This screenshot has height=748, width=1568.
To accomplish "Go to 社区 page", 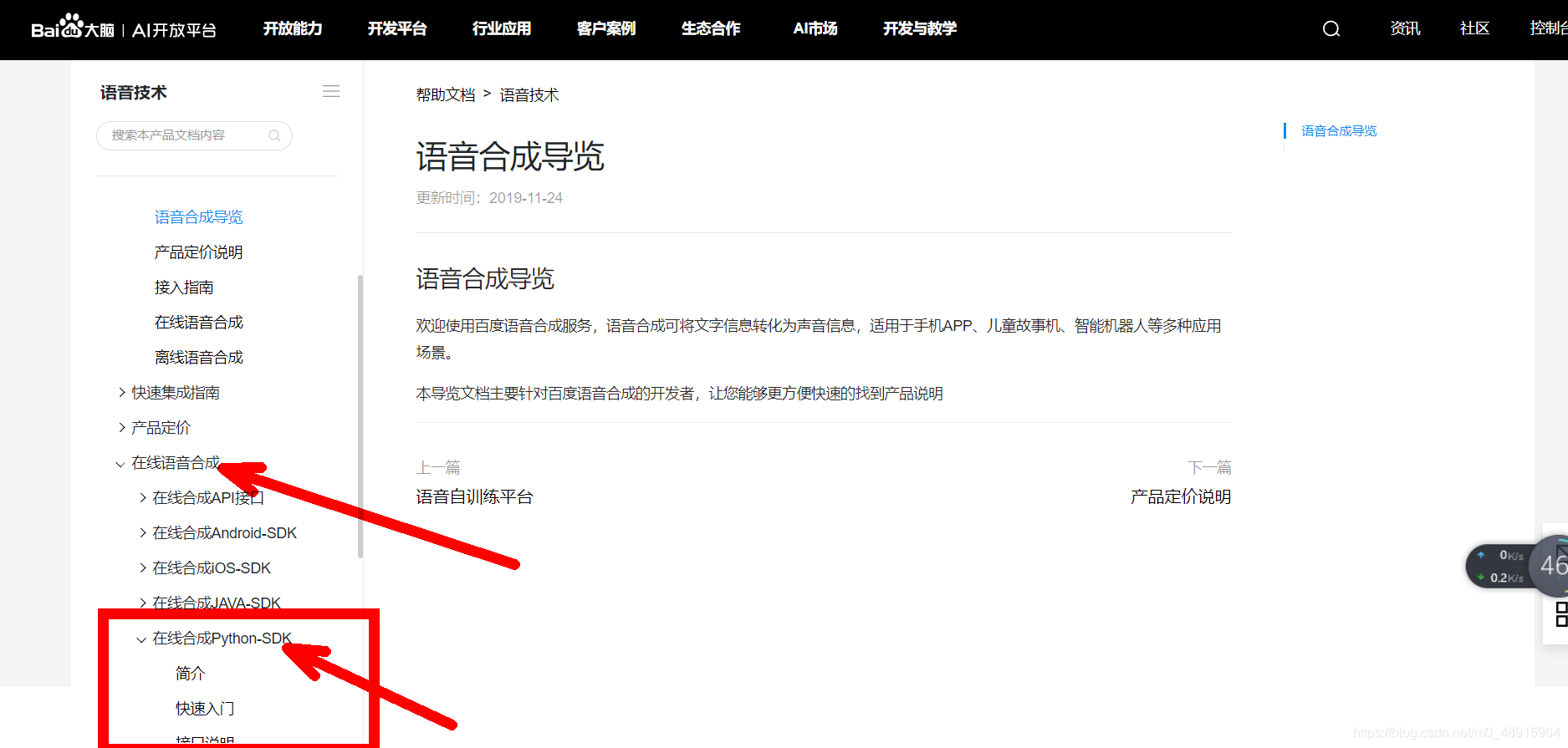I will tap(1475, 28).
